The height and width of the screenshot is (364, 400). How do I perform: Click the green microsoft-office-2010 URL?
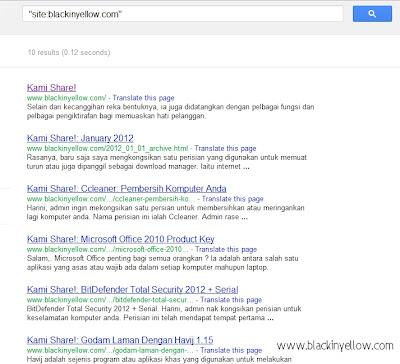[x=108, y=249]
